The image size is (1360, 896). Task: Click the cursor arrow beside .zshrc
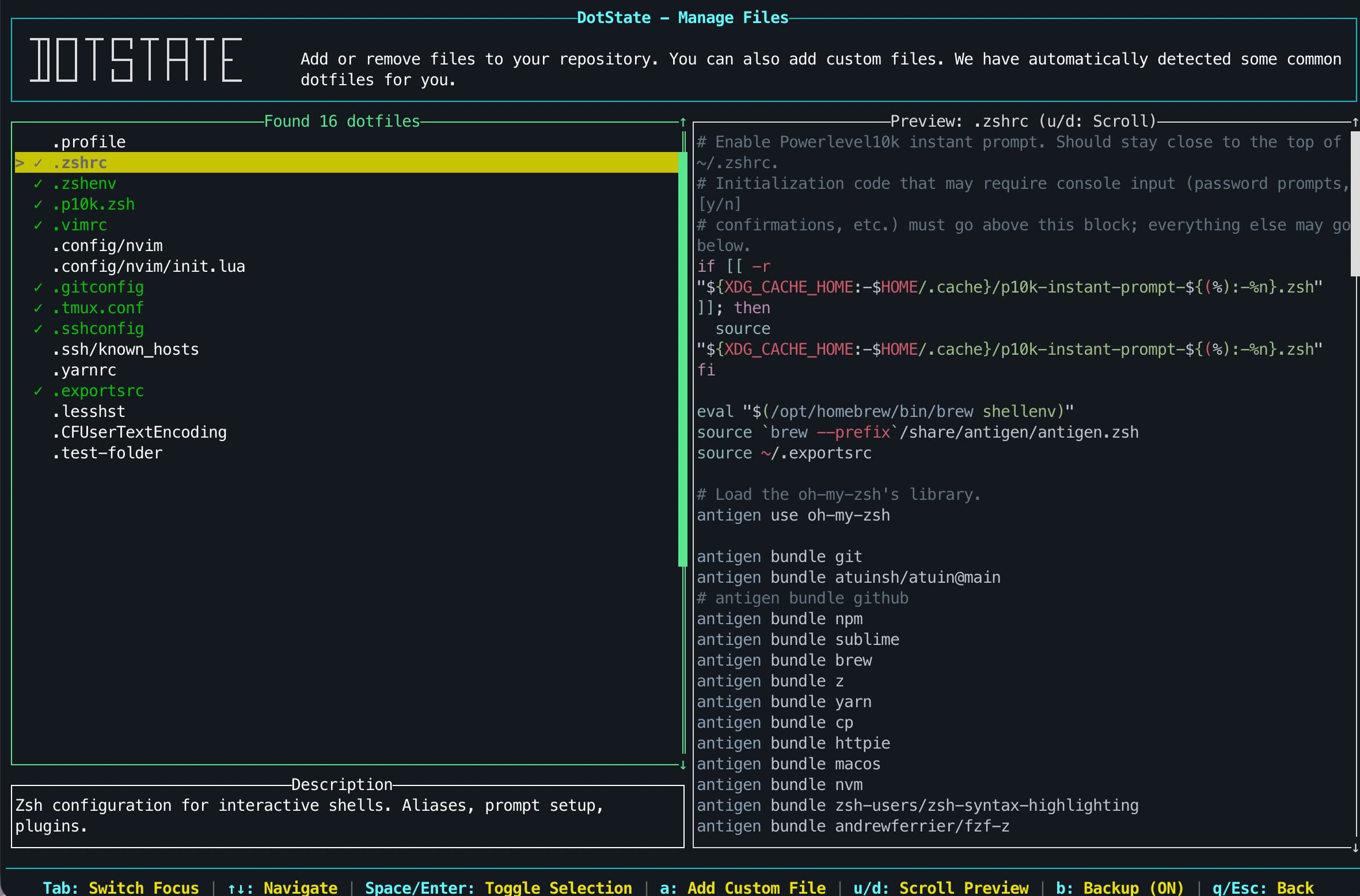click(x=20, y=163)
